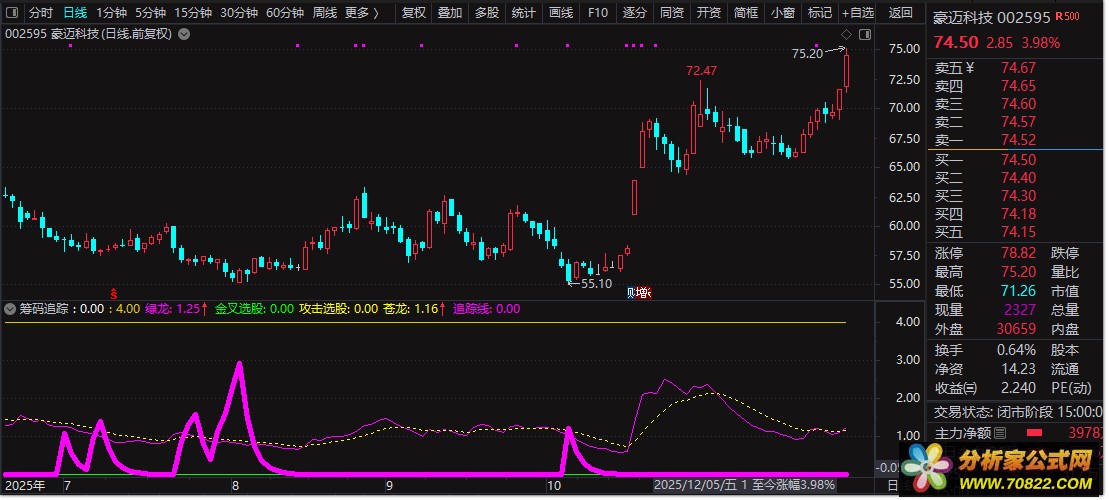Viewport: 1109px width, 500px height.
Task: Switch to the 60分钟 chart
Action: [285, 13]
